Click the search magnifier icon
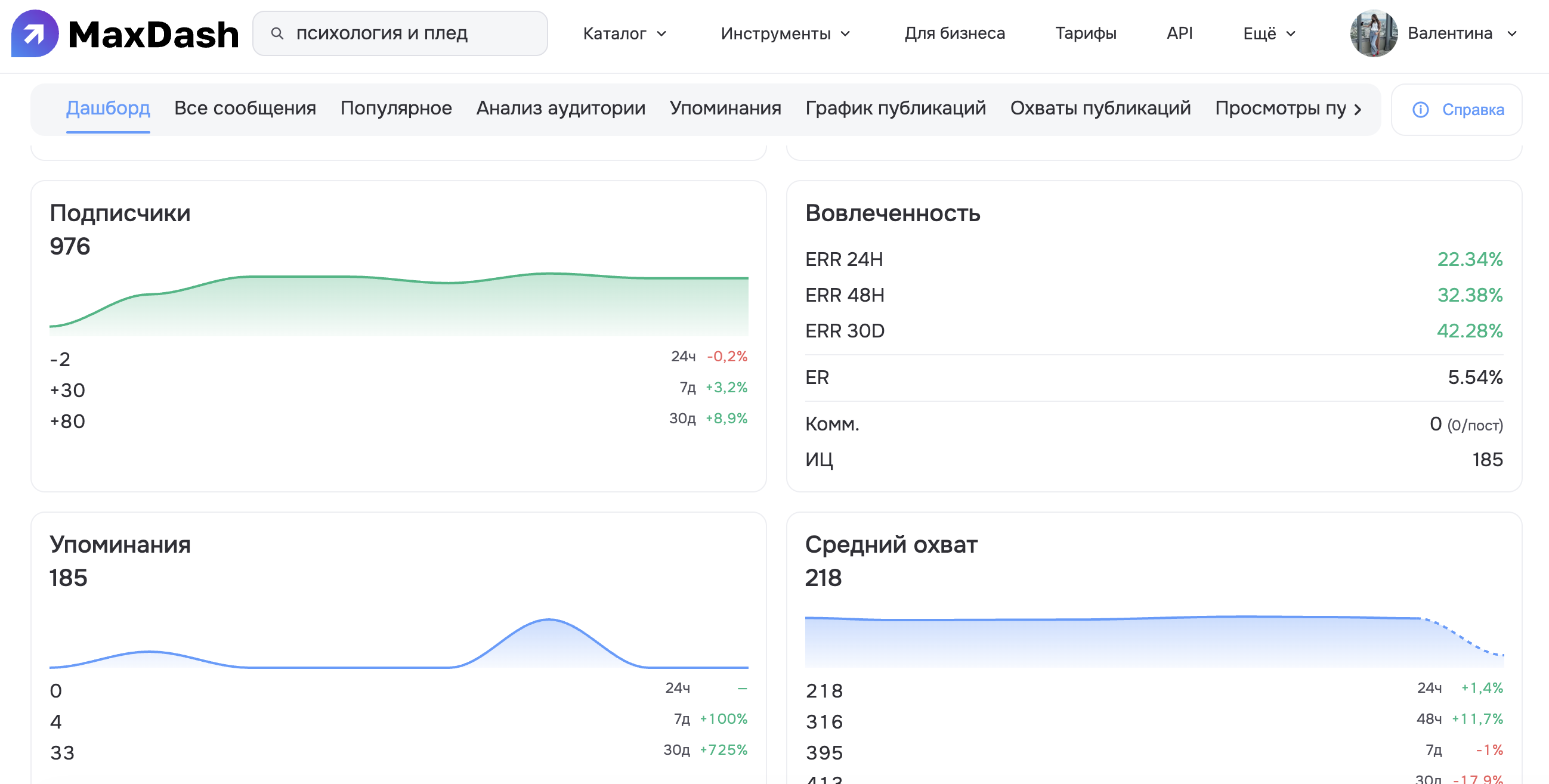 (277, 33)
